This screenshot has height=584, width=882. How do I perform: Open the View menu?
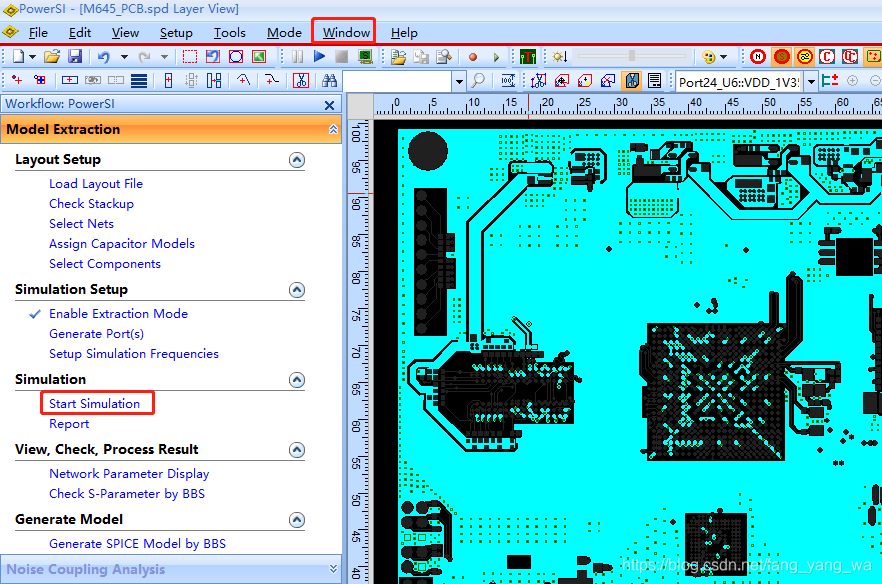click(x=125, y=33)
